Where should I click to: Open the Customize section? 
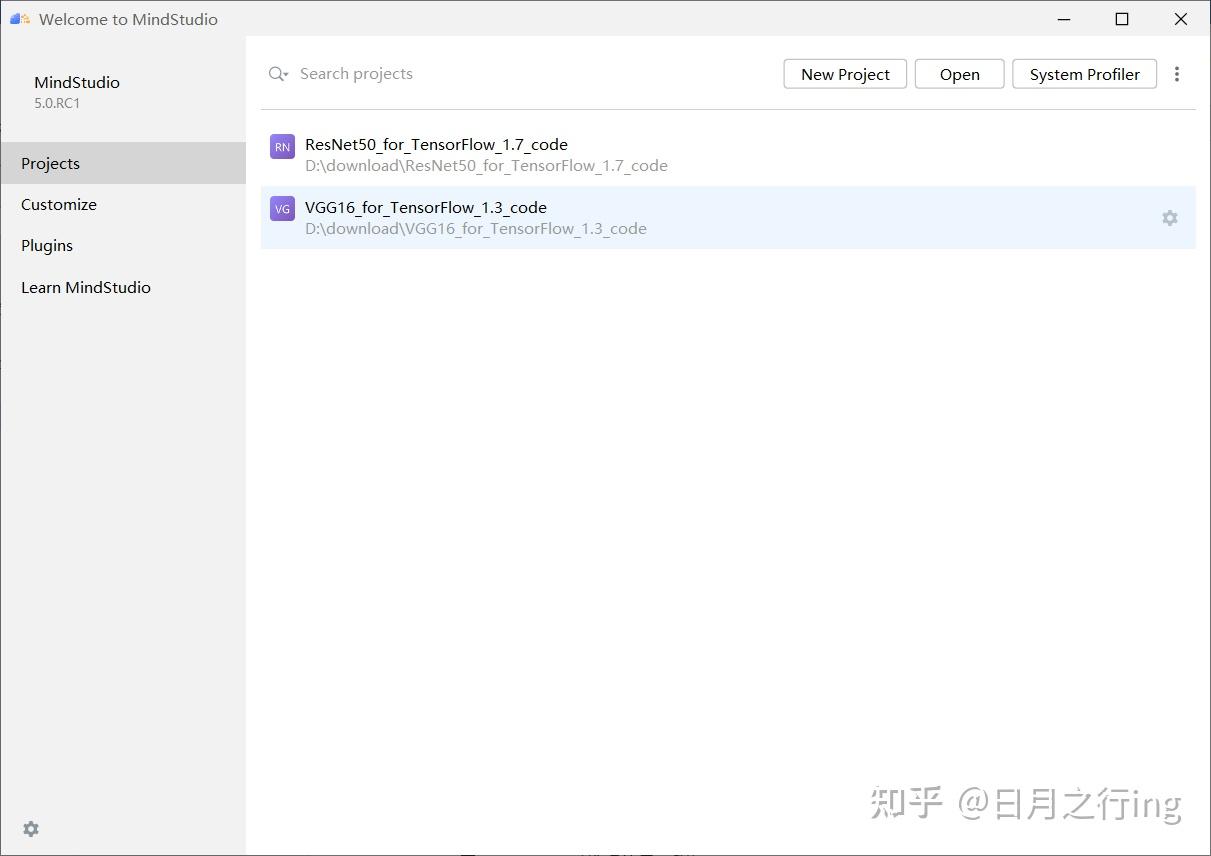pyautogui.click(x=58, y=204)
